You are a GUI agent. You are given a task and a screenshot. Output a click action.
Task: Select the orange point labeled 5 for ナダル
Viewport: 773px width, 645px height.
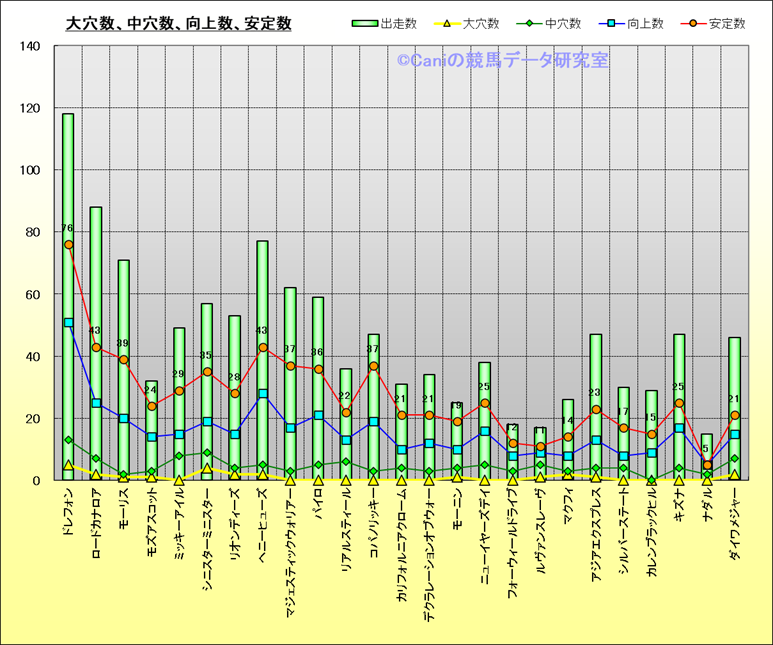(x=707, y=465)
